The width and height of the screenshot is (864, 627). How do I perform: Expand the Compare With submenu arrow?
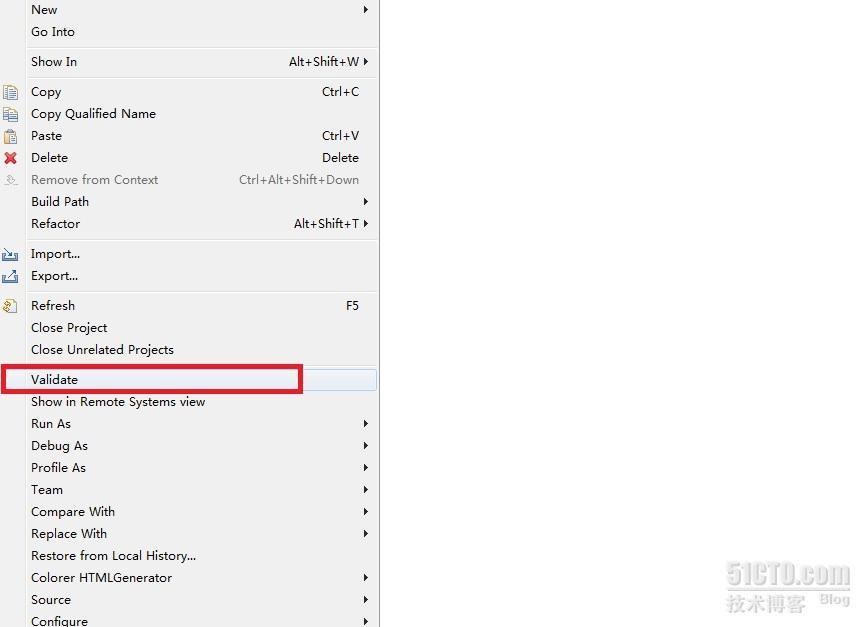pos(365,511)
